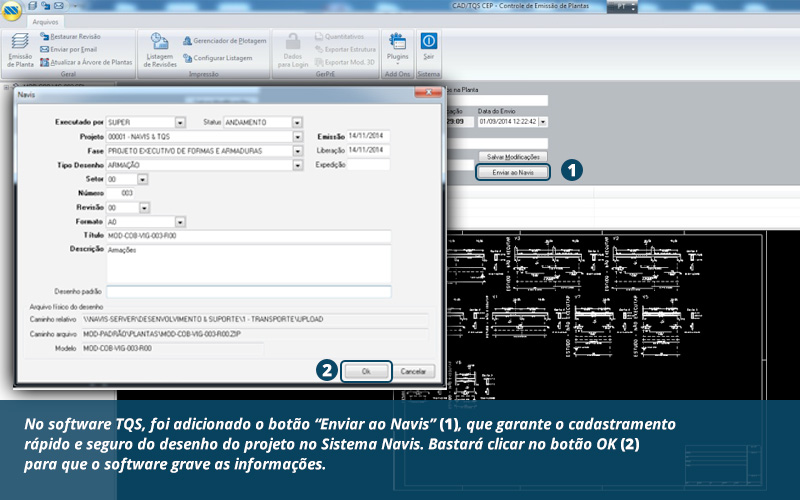Click the Emissão de Planta icon
This screenshot has height=500, width=800.
[x=20, y=49]
